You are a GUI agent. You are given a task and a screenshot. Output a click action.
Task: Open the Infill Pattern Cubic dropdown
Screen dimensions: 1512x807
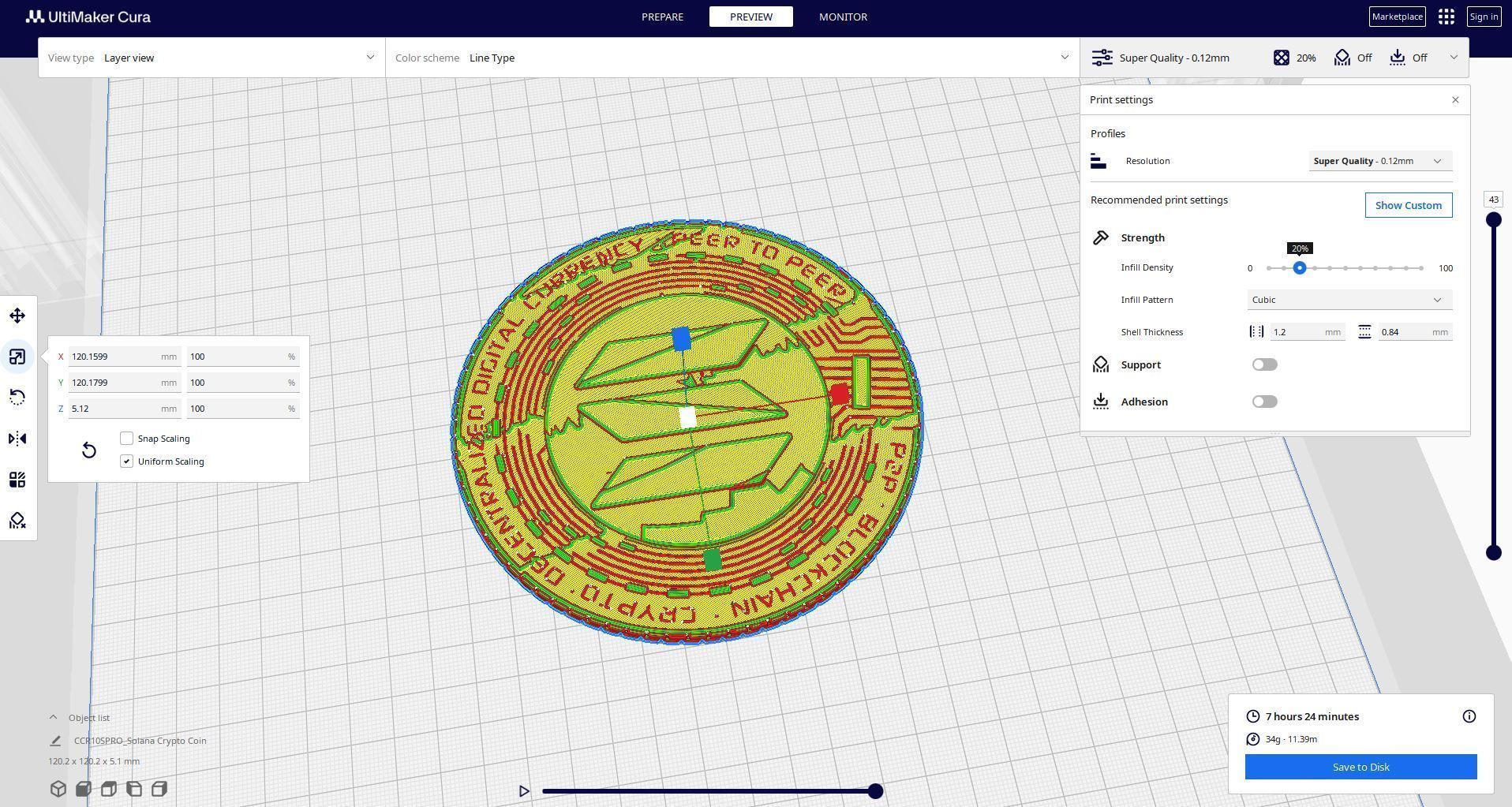1349,300
